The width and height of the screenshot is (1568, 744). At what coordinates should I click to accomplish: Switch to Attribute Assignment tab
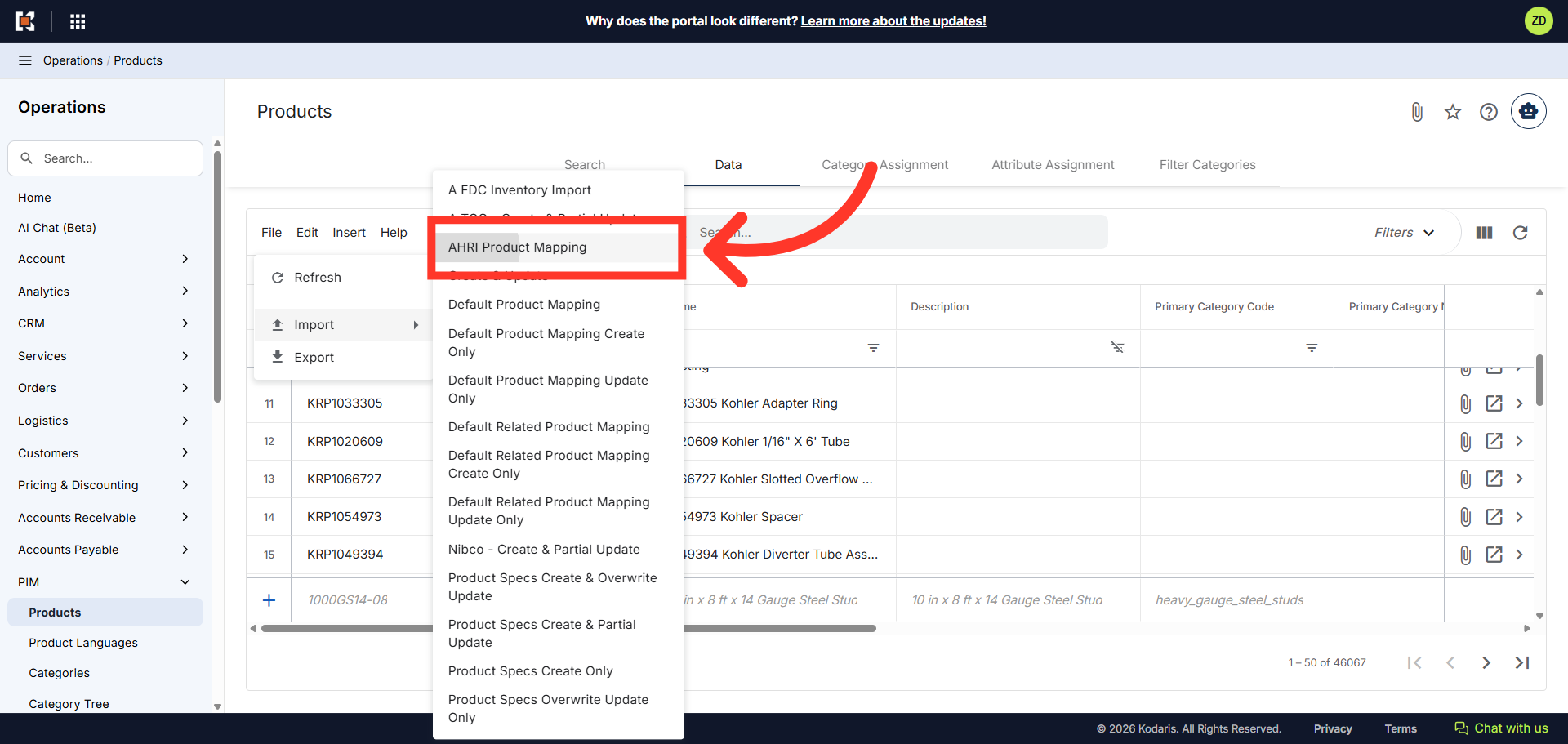point(1053,165)
